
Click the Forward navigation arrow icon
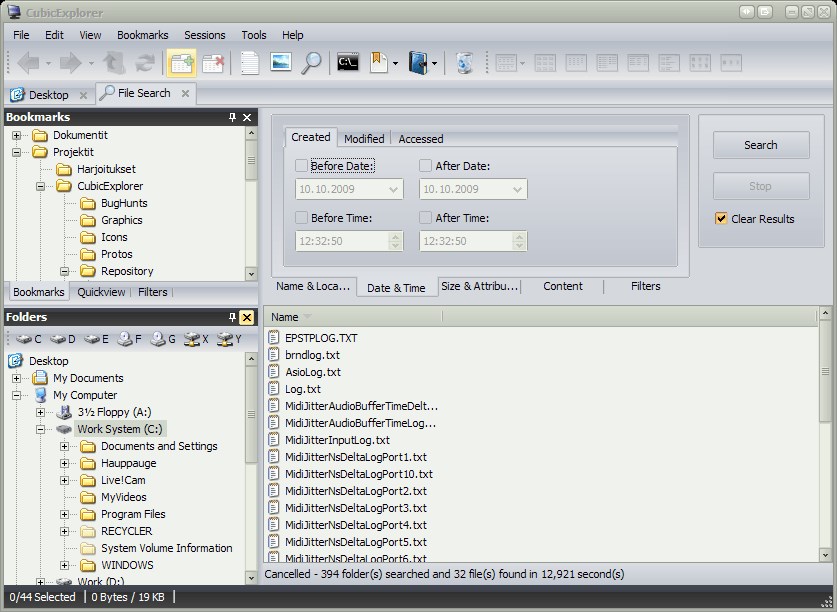point(71,63)
